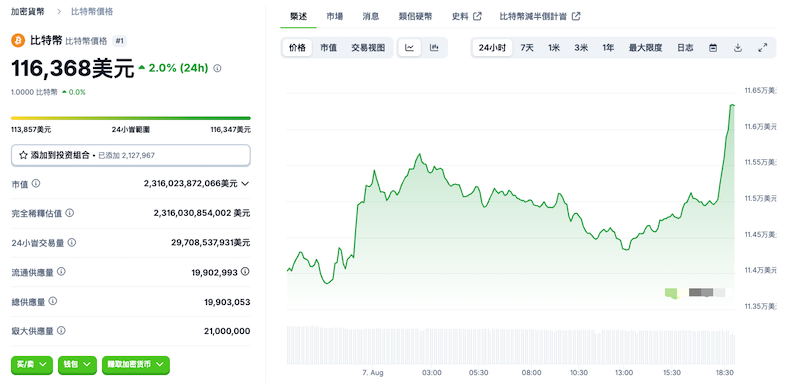Open 賺取加密货币 dropdown button
The image size is (800, 383).
[136, 365]
